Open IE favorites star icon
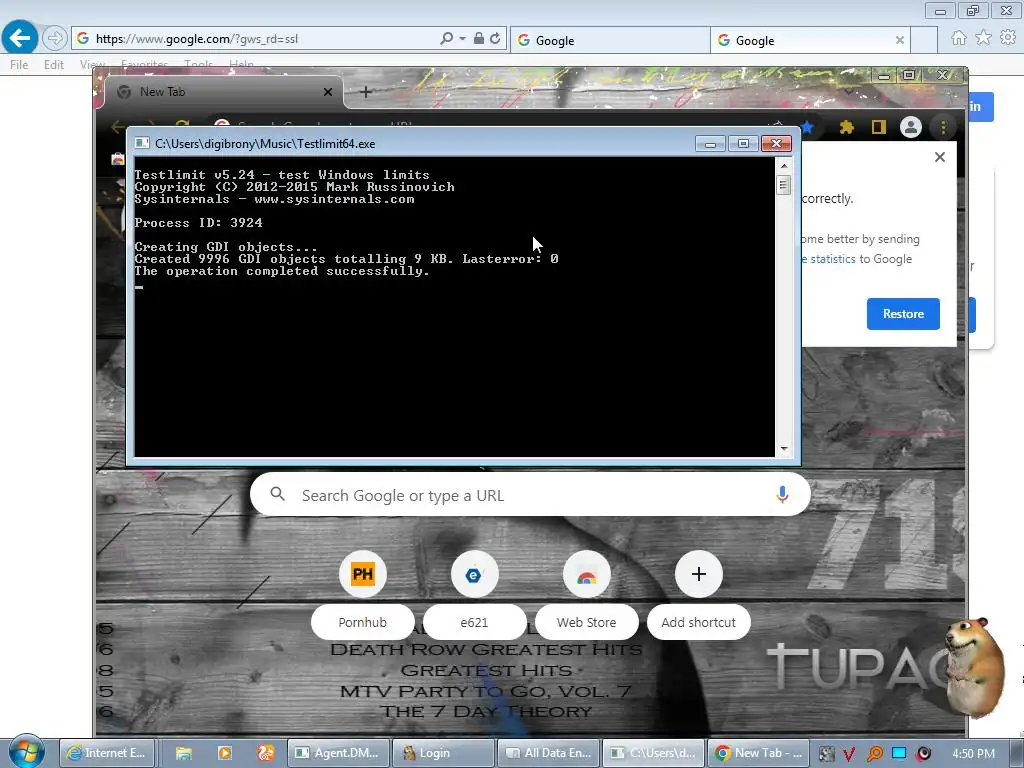The width and height of the screenshot is (1024, 768). point(984,39)
